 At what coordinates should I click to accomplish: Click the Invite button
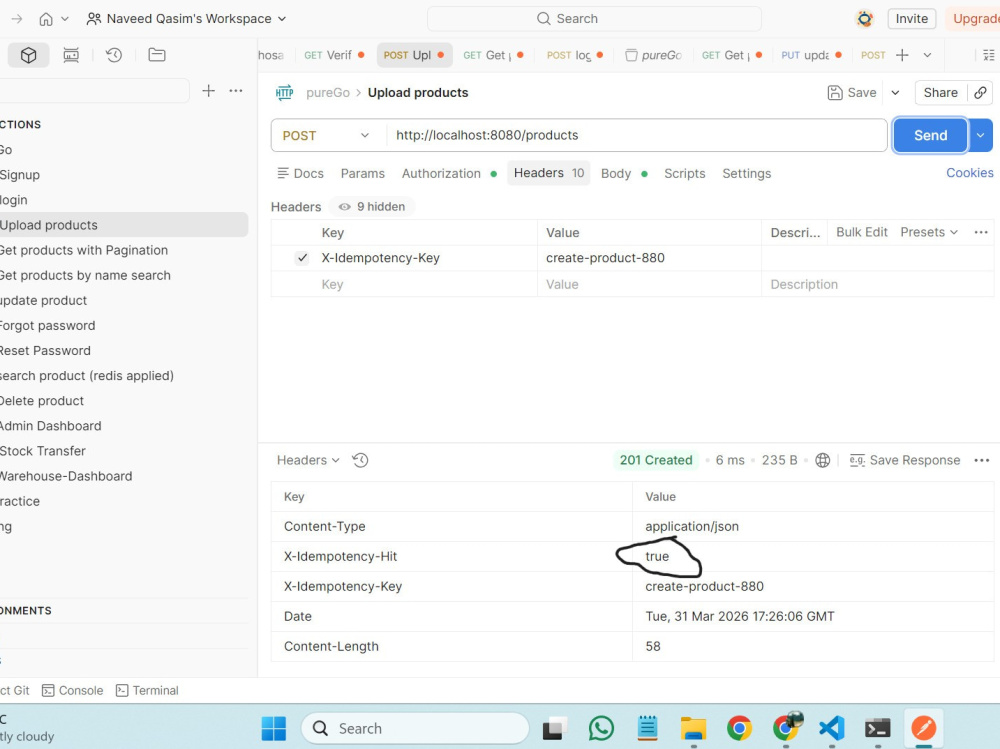point(912,19)
